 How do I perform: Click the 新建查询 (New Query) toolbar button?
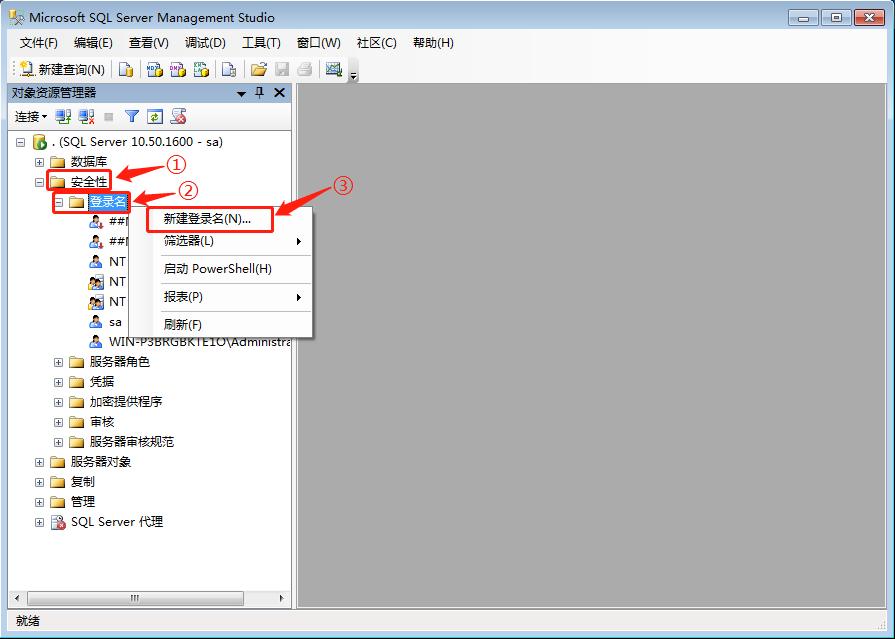point(62,69)
